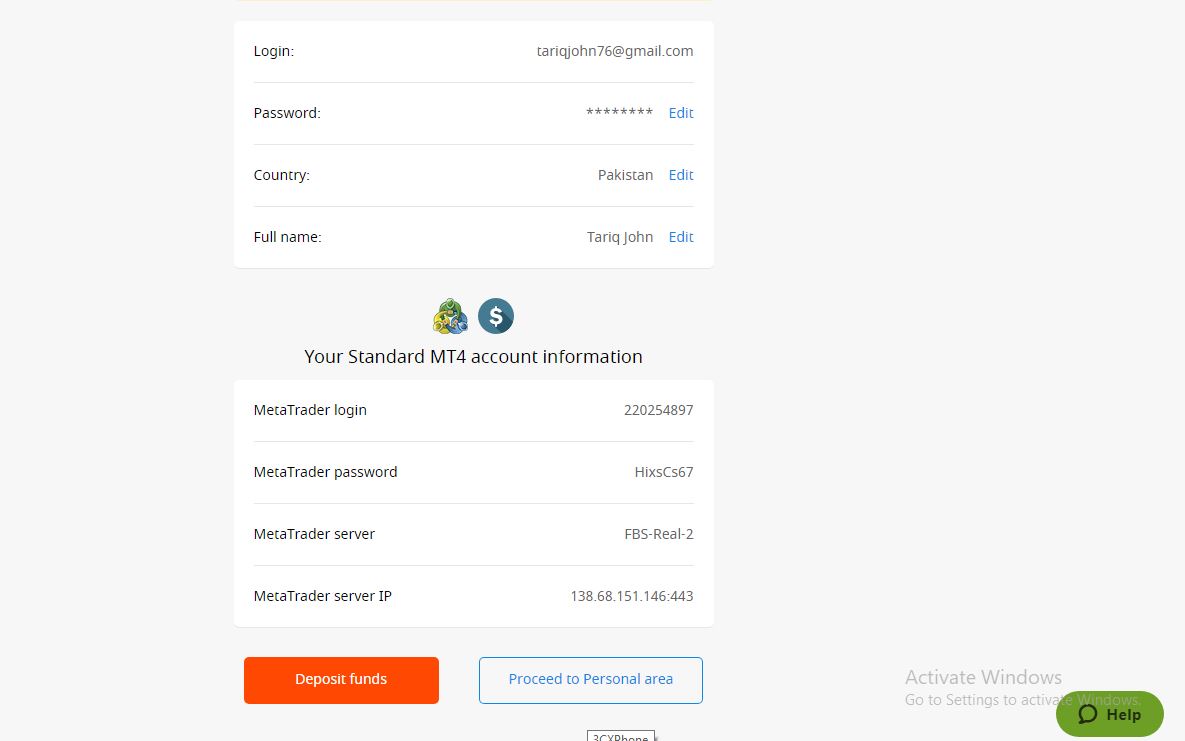1185x741 pixels.
Task: Open Proceed to Personal area
Action: point(590,680)
